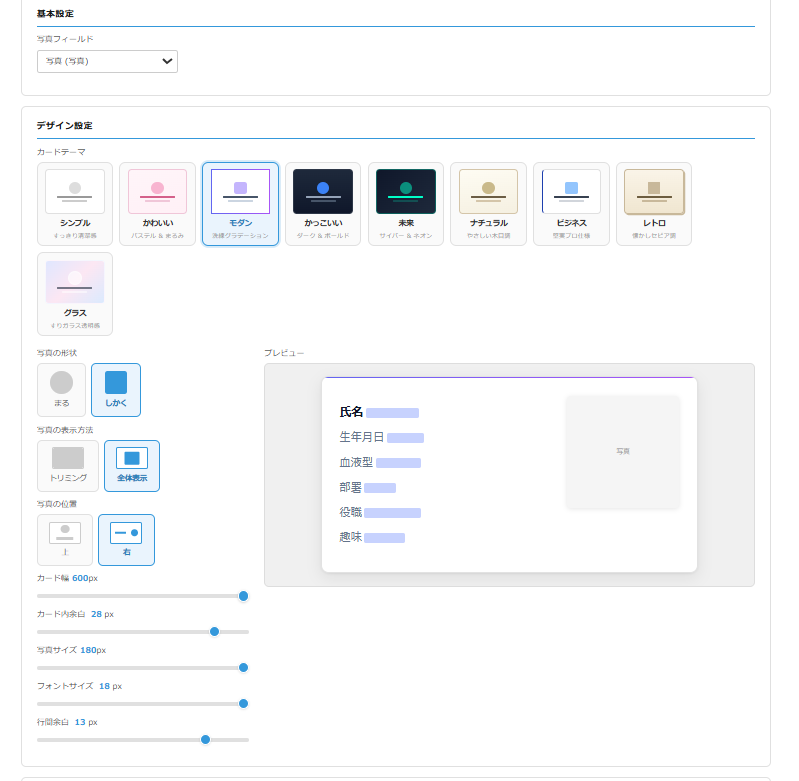Adjust the 写真サイズ slider
Image resolution: width=799 pixels, height=781 pixels.
[143, 668]
